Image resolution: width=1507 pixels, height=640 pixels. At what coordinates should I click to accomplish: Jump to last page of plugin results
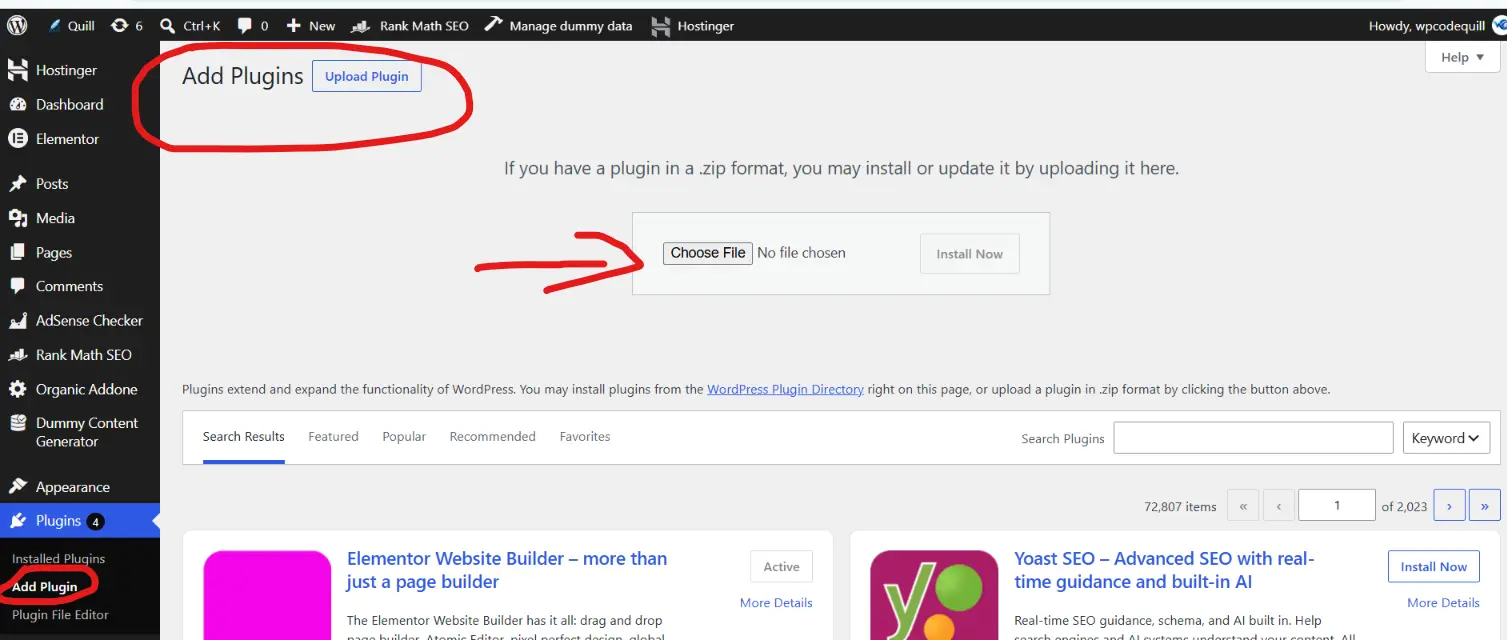(x=1485, y=506)
